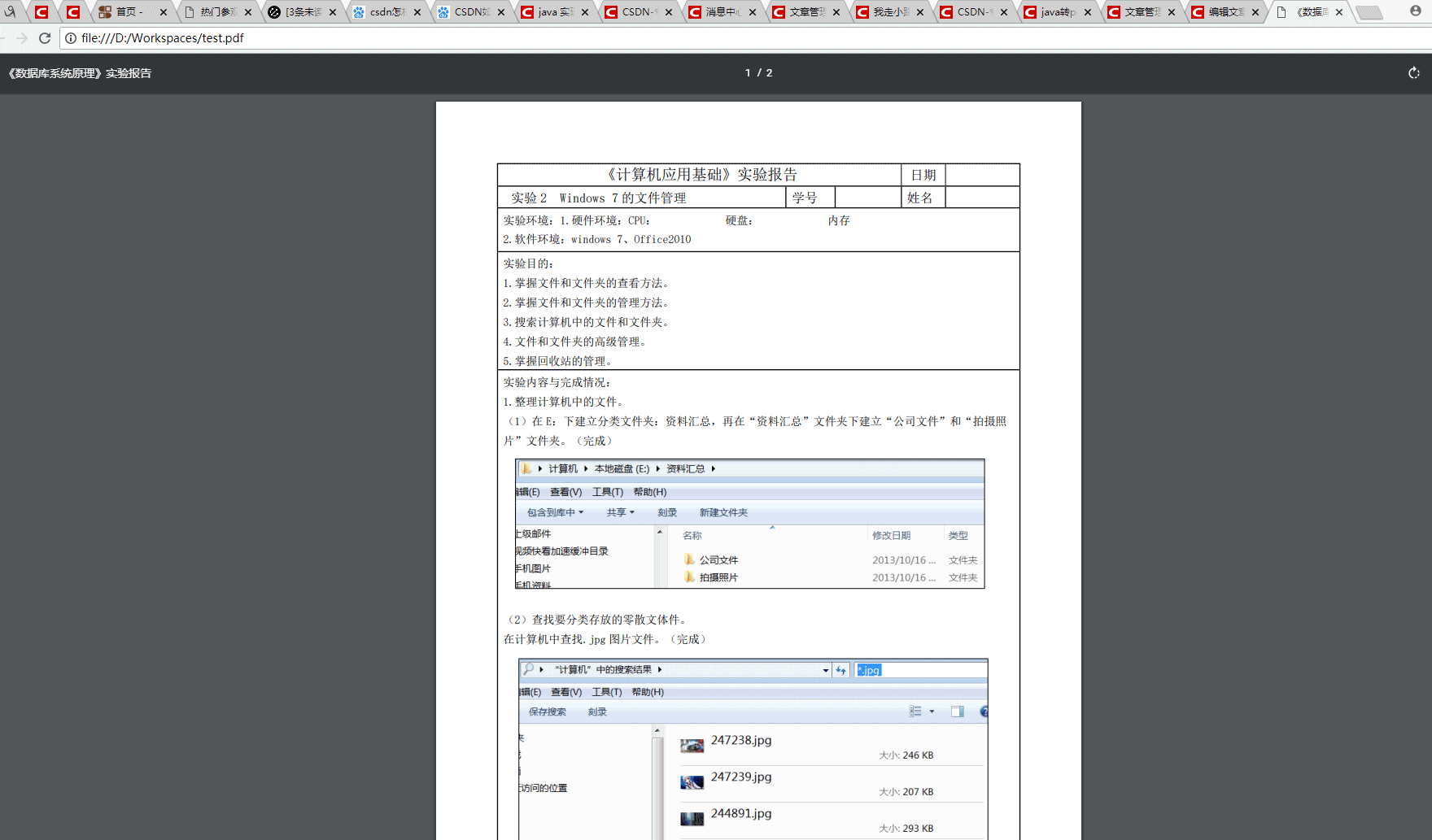Click the active 《数据库 PDF tab
Viewport: 1432px width, 840px height.
click(x=1310, y=12)
